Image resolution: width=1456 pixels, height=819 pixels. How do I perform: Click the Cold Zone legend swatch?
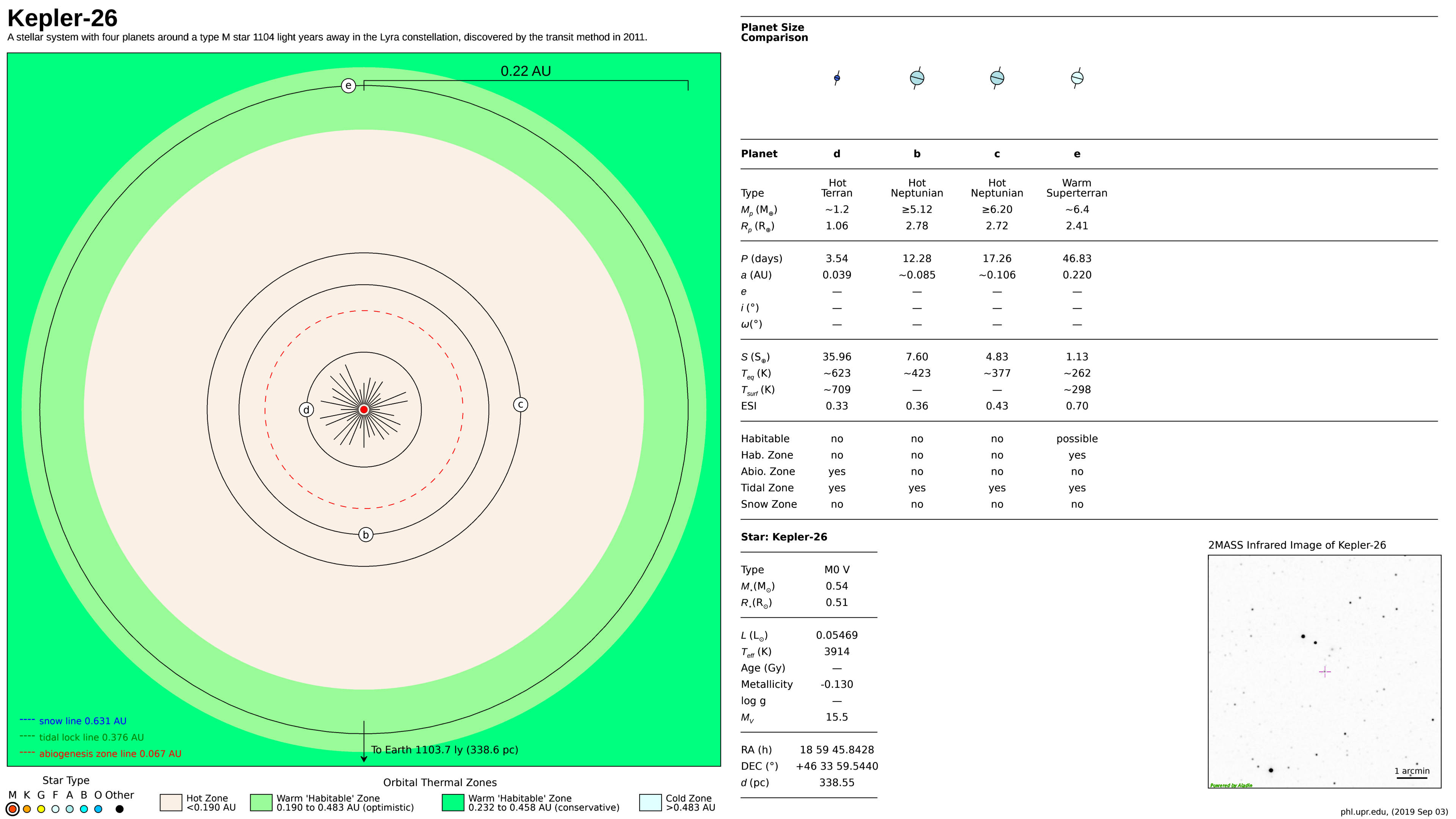[x=650, y=803]
